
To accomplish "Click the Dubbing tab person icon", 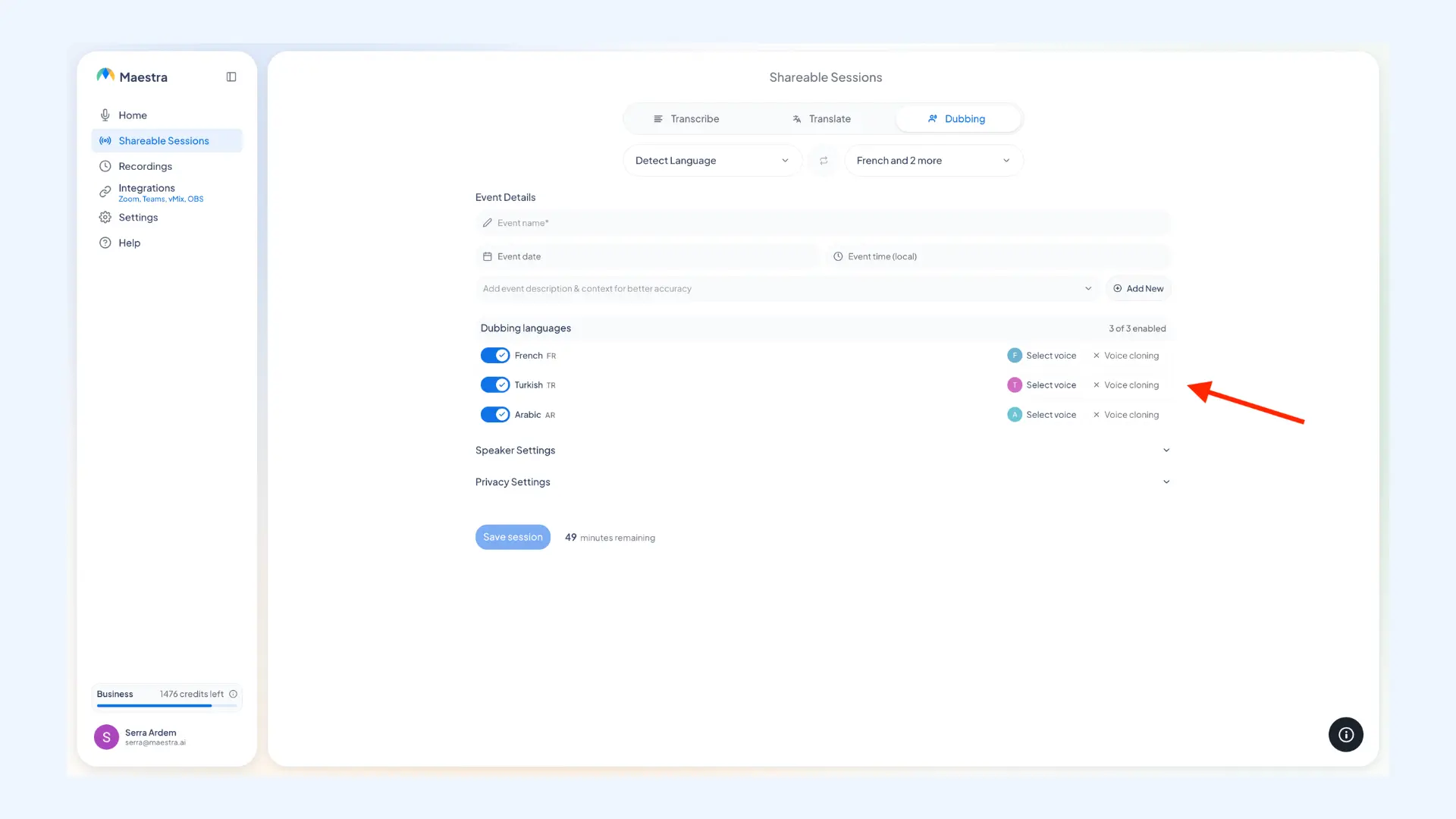I will [933, 119].
